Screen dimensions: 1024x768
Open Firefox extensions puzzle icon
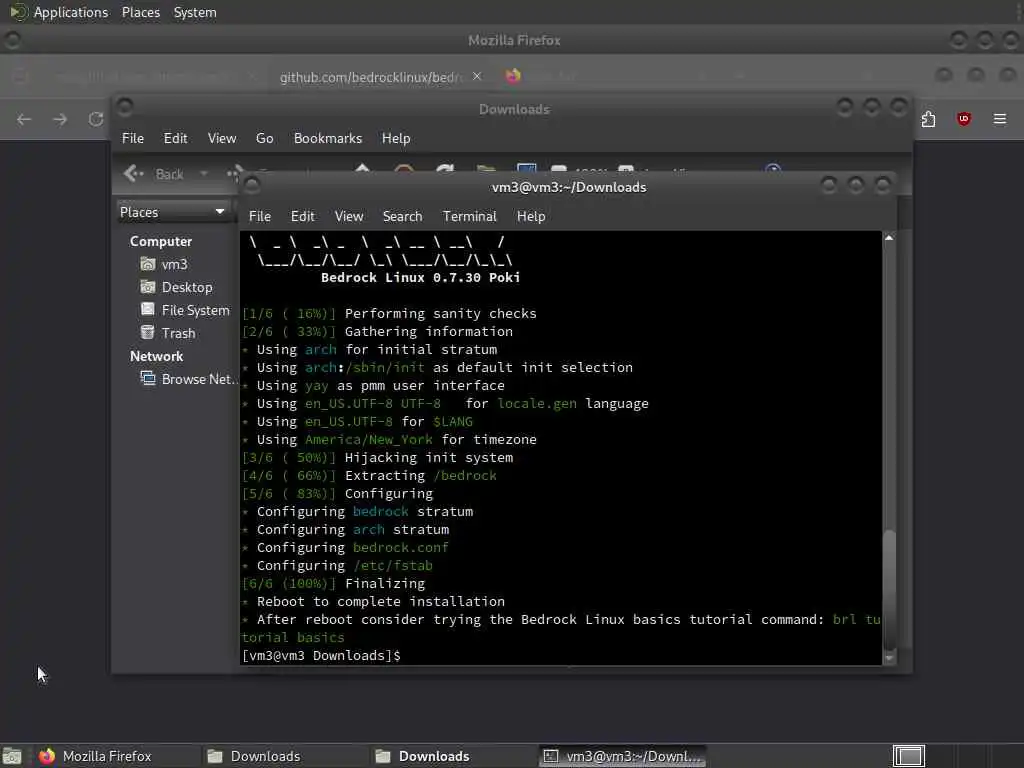click(928, 119)
